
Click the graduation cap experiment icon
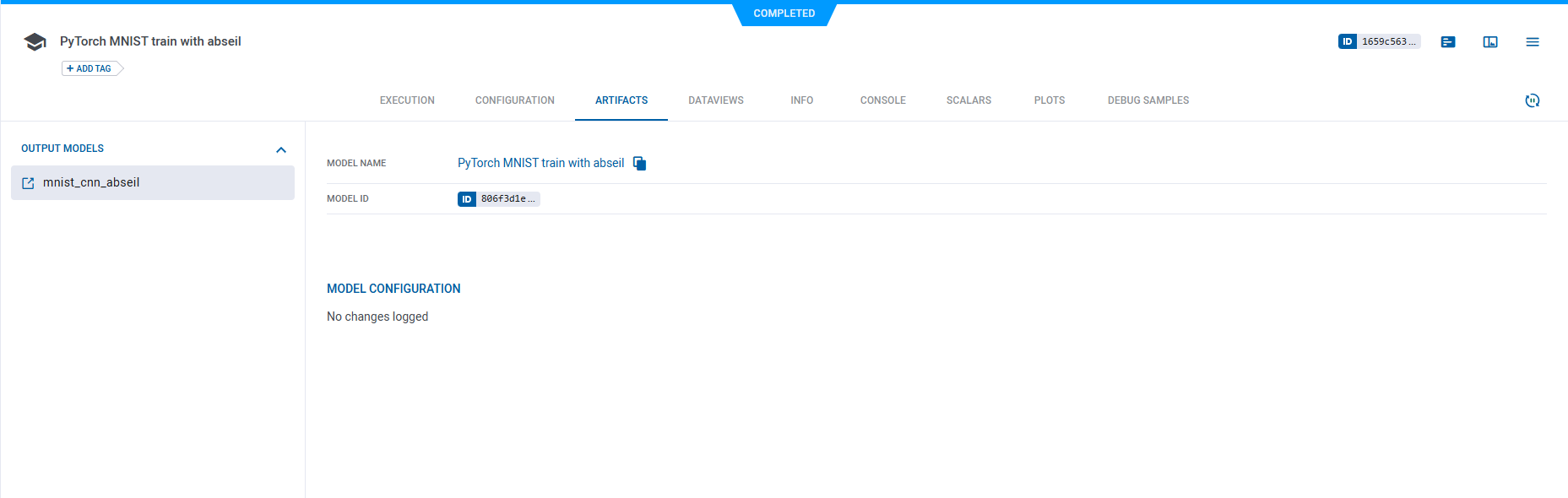35,42
